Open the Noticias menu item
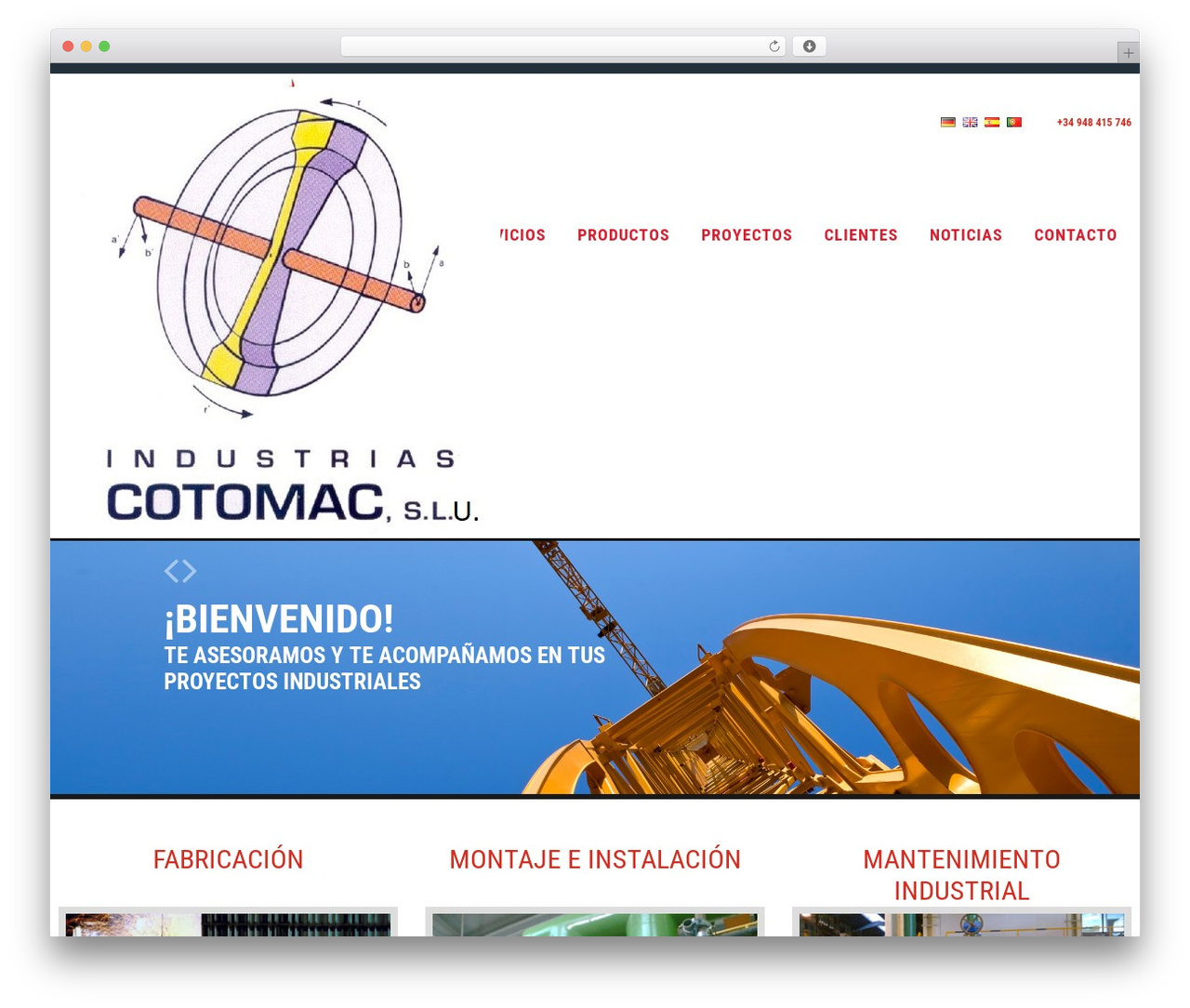The height and width of the screenshot is (1008, 1190). point(966,235)
